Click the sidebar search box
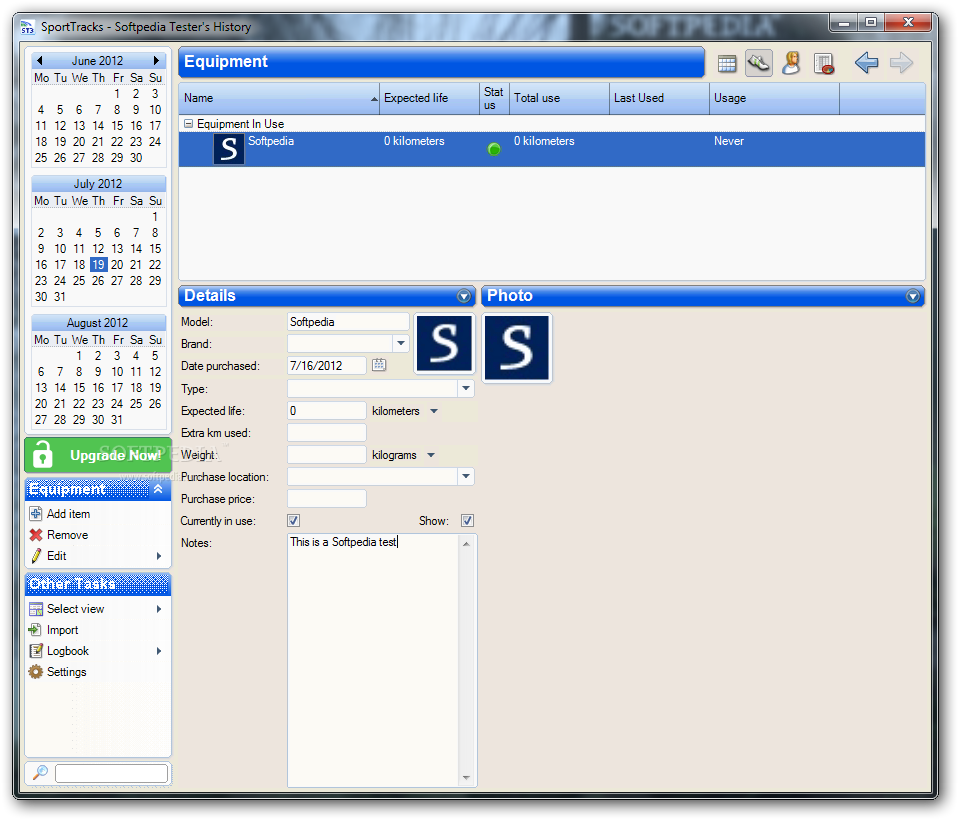 [111, 773]
